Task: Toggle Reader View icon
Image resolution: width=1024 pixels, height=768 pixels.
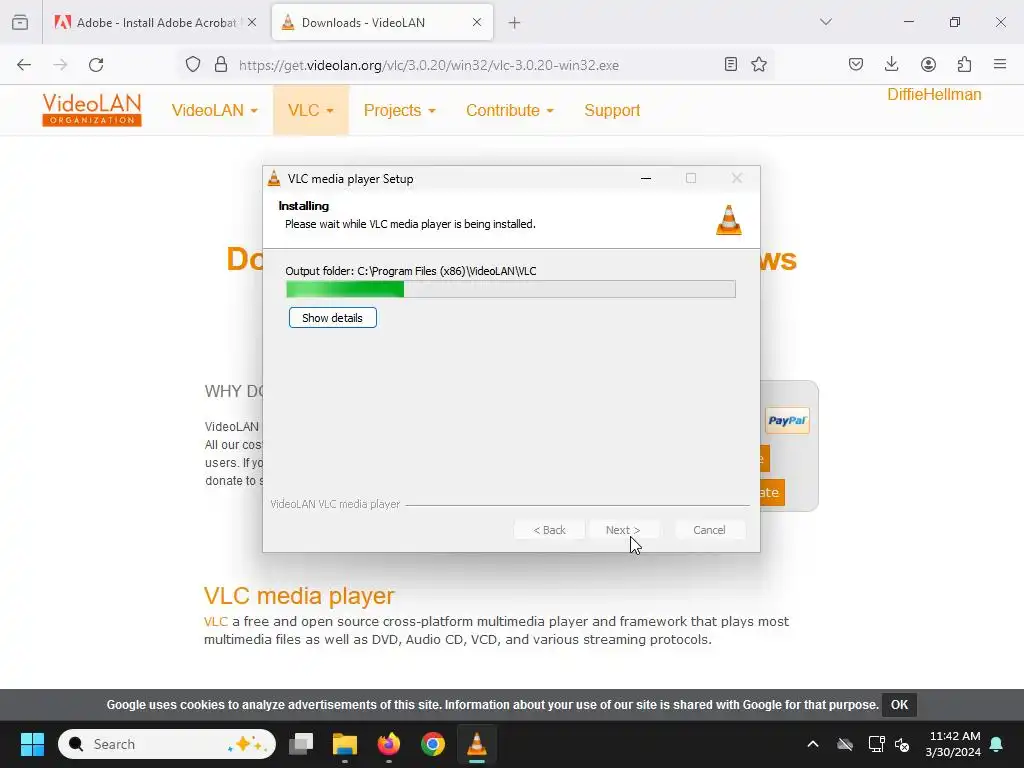Action: [x=731, y=64]
